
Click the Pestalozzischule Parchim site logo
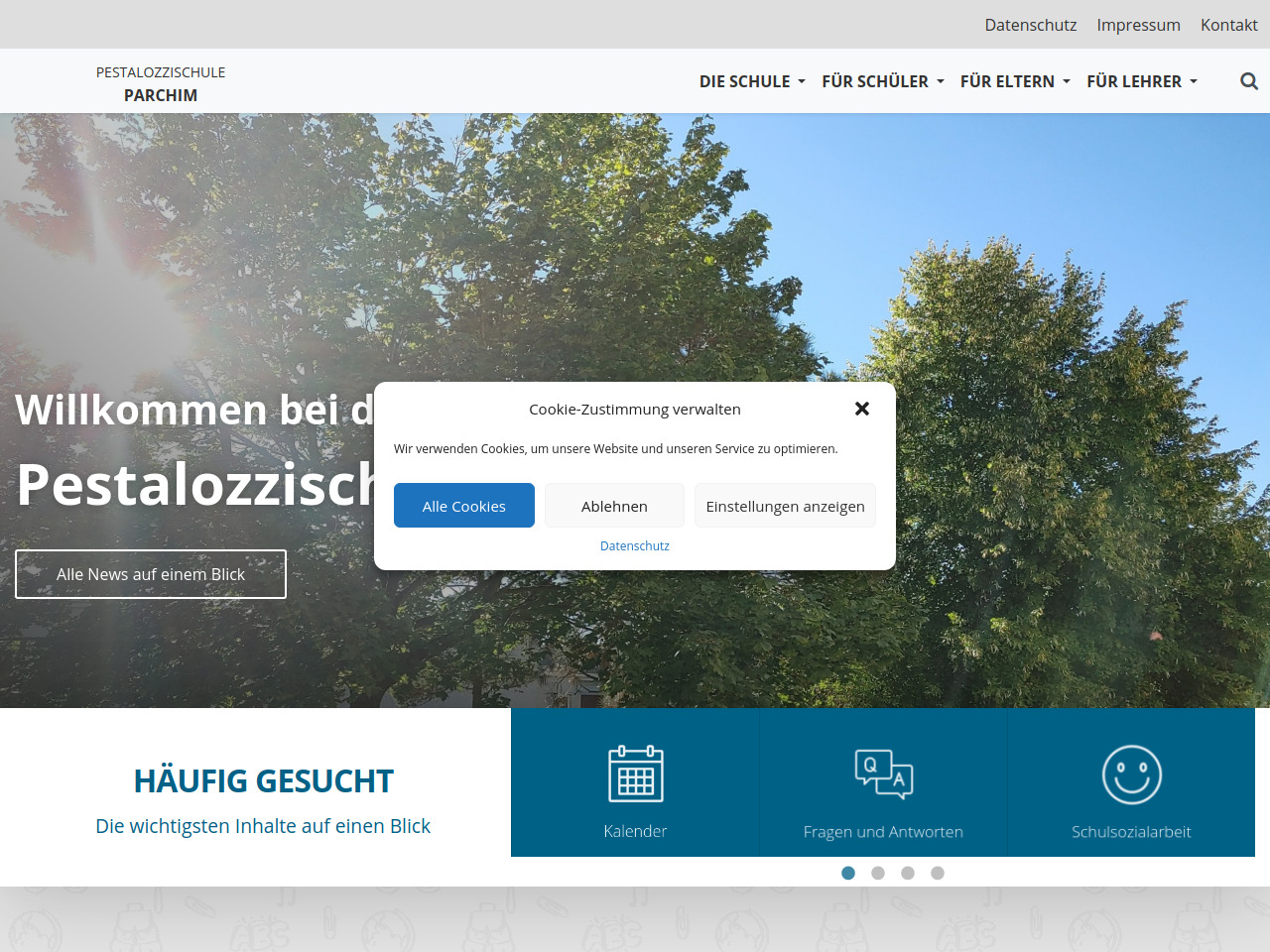coord(161,83)
